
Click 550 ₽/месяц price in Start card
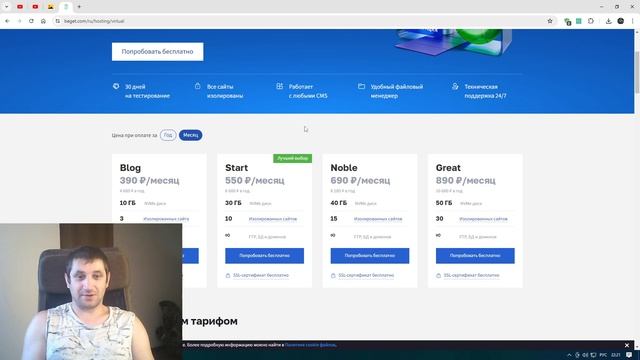coord(255,180)
